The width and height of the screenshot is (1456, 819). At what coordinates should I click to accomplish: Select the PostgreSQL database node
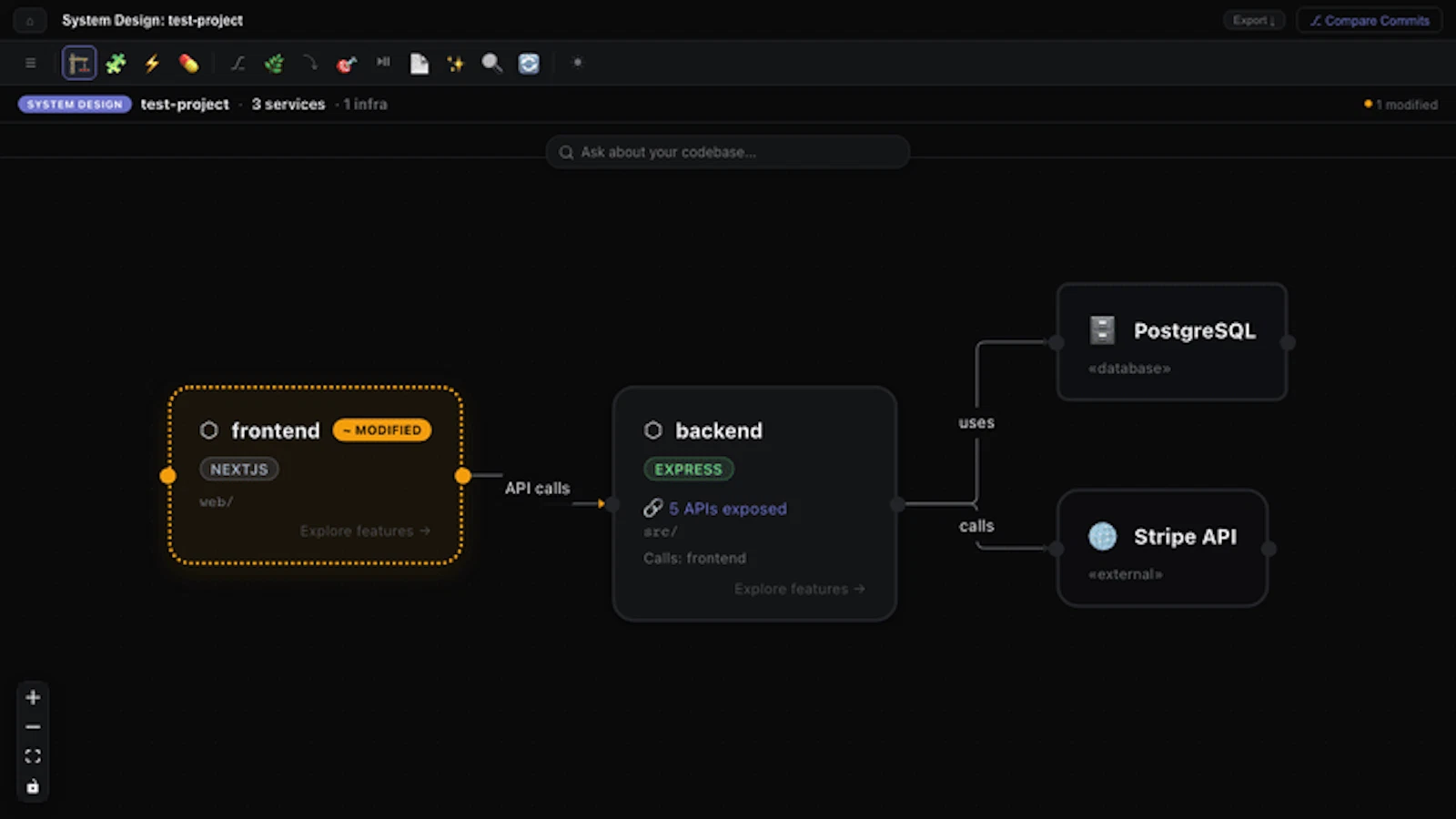click(x=1172, y=341)
